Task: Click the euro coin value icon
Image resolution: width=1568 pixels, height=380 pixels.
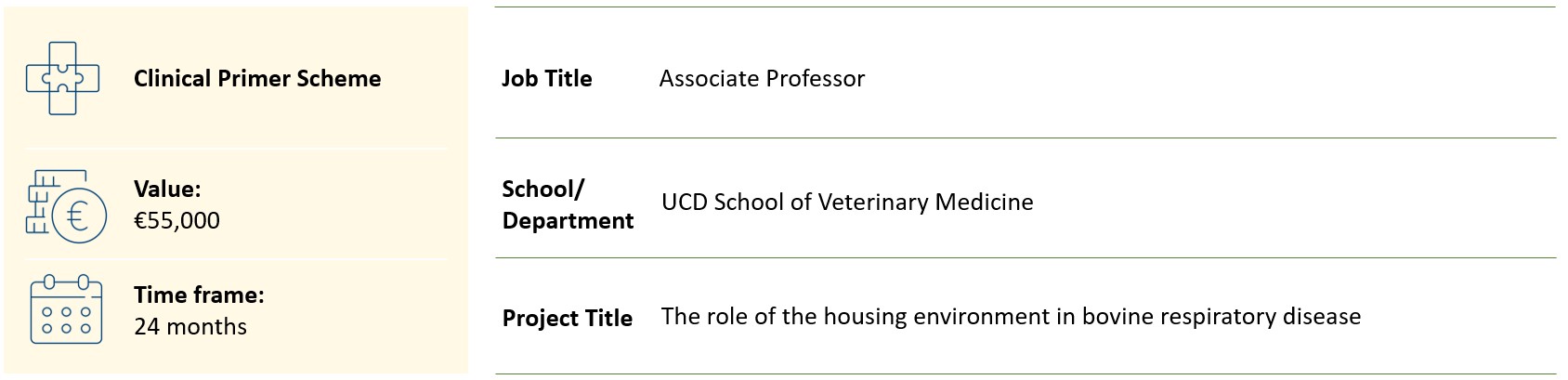Action: coord(66,206)
